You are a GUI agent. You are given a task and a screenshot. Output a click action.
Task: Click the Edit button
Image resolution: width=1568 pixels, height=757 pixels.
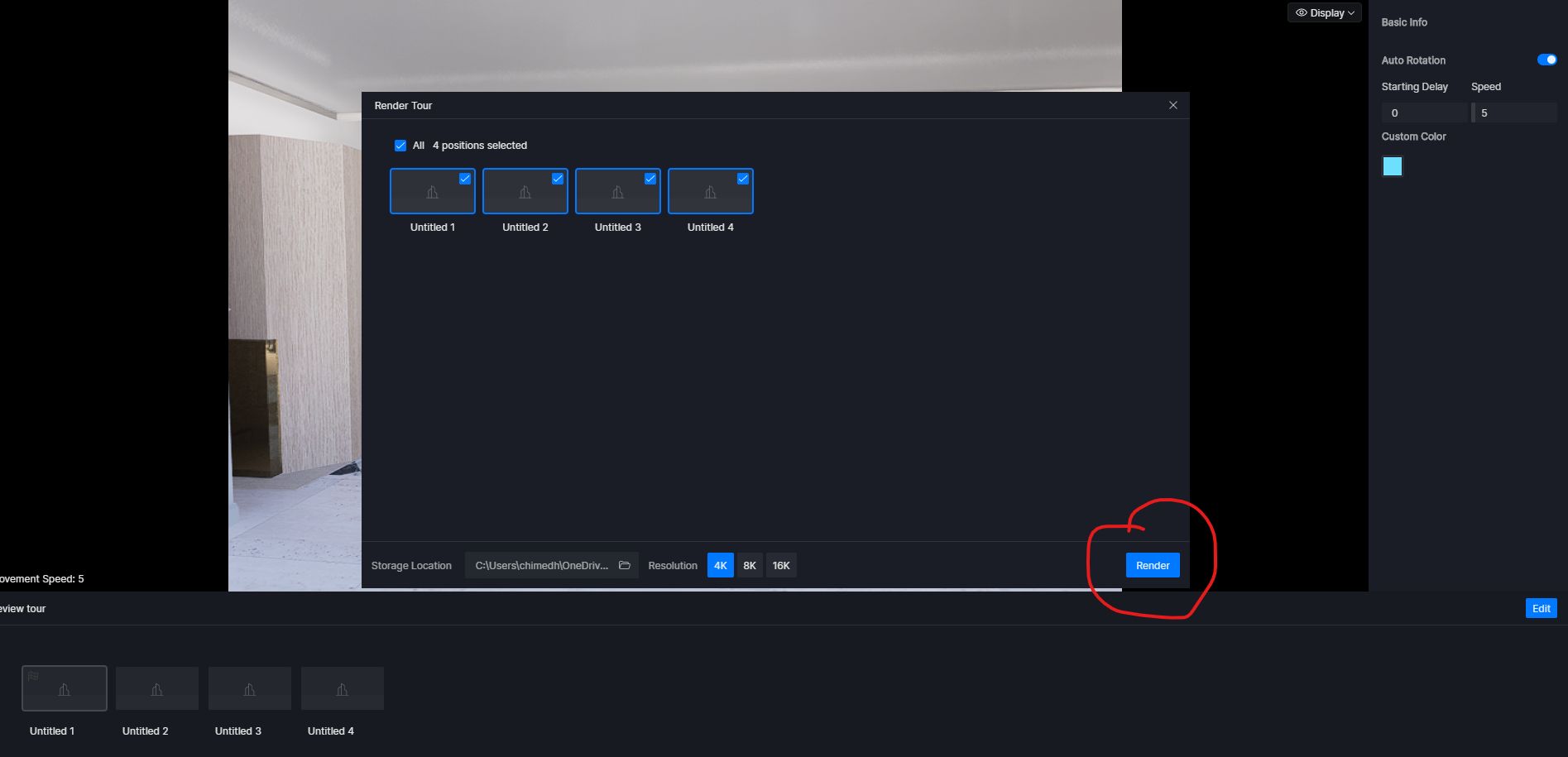point(1541,608)
